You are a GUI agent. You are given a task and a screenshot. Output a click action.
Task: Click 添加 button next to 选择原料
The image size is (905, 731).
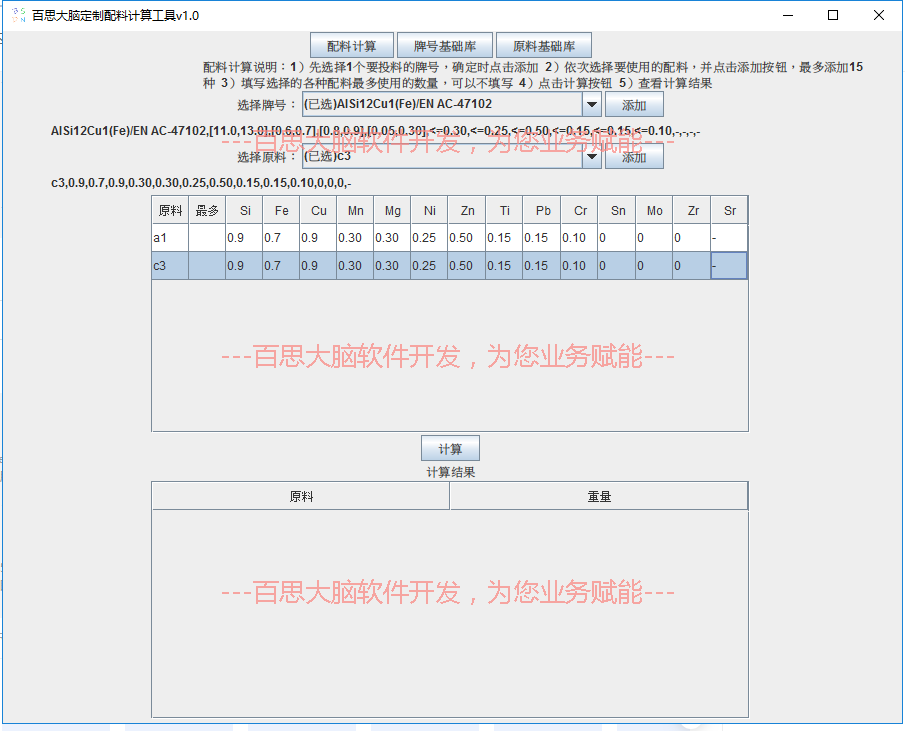pos(634,157)
